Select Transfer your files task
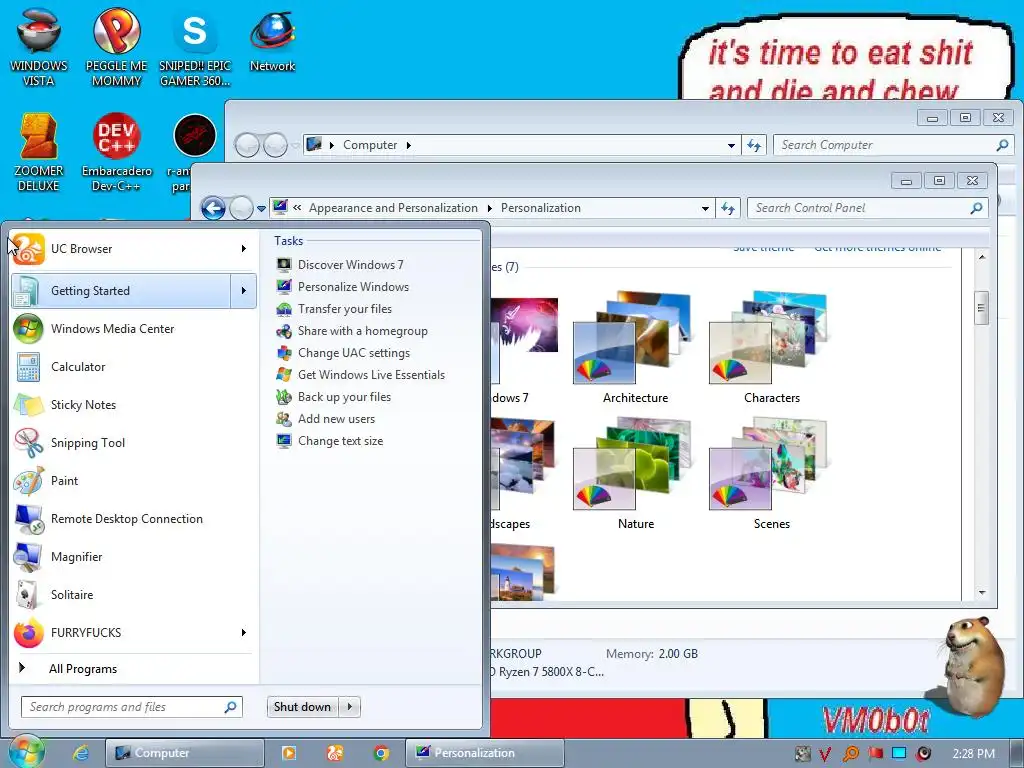 pyautogui.click(x=334, y=309)
